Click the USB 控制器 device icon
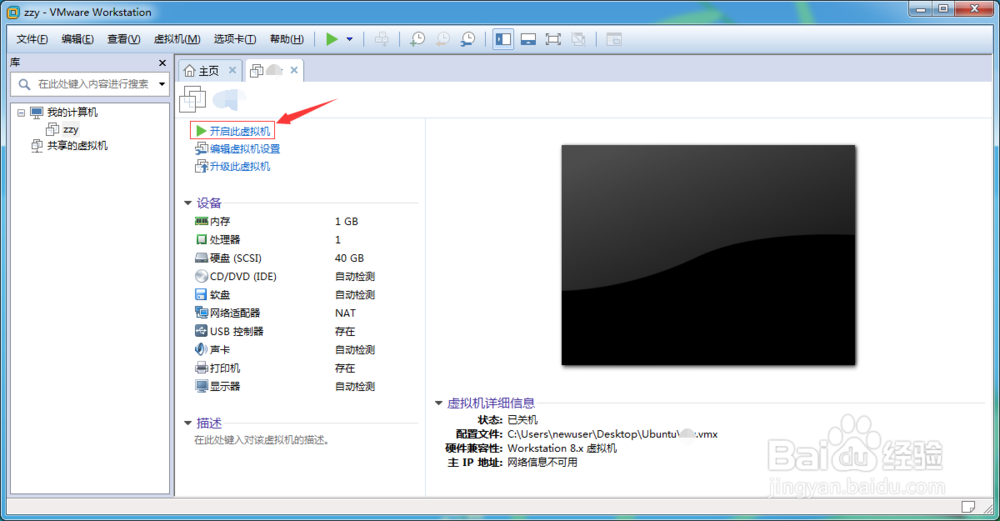This screenshot has height=521, width=1000. (201, 331)
